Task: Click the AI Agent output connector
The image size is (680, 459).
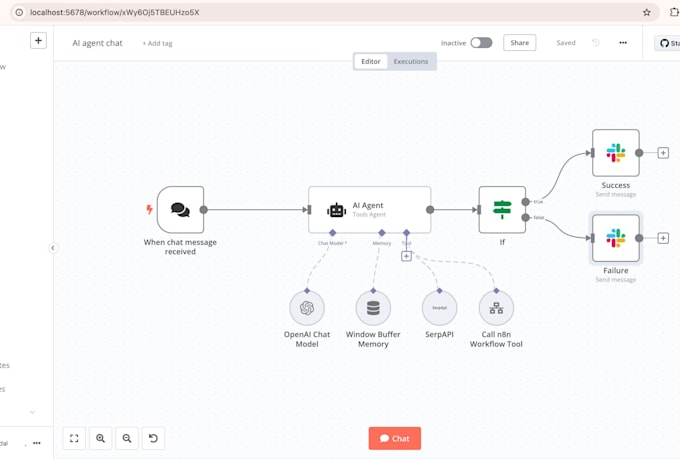Action: pyautogui.click(x=430, y=210)
